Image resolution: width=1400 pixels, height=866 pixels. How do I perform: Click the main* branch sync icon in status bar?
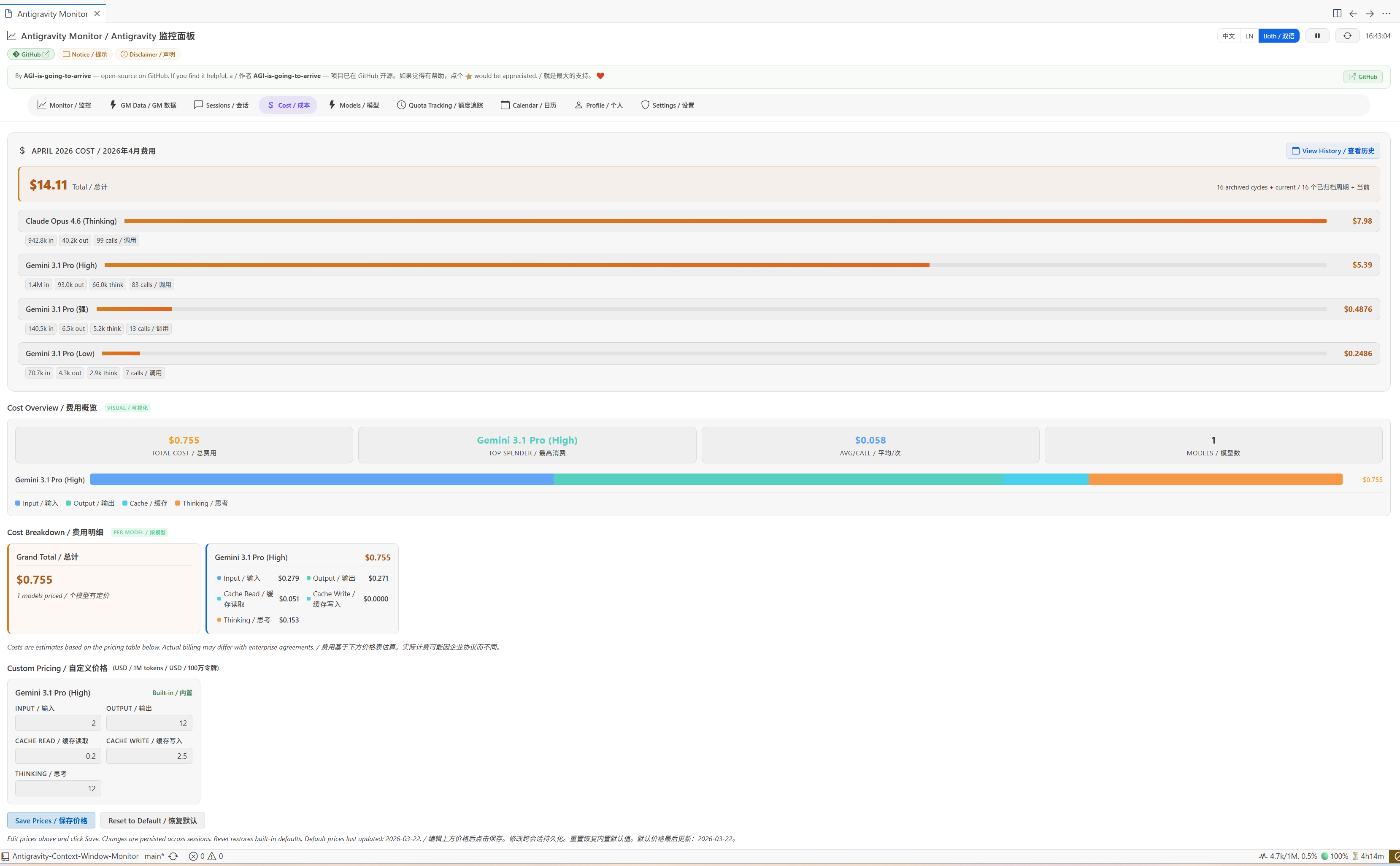[173, 856]
